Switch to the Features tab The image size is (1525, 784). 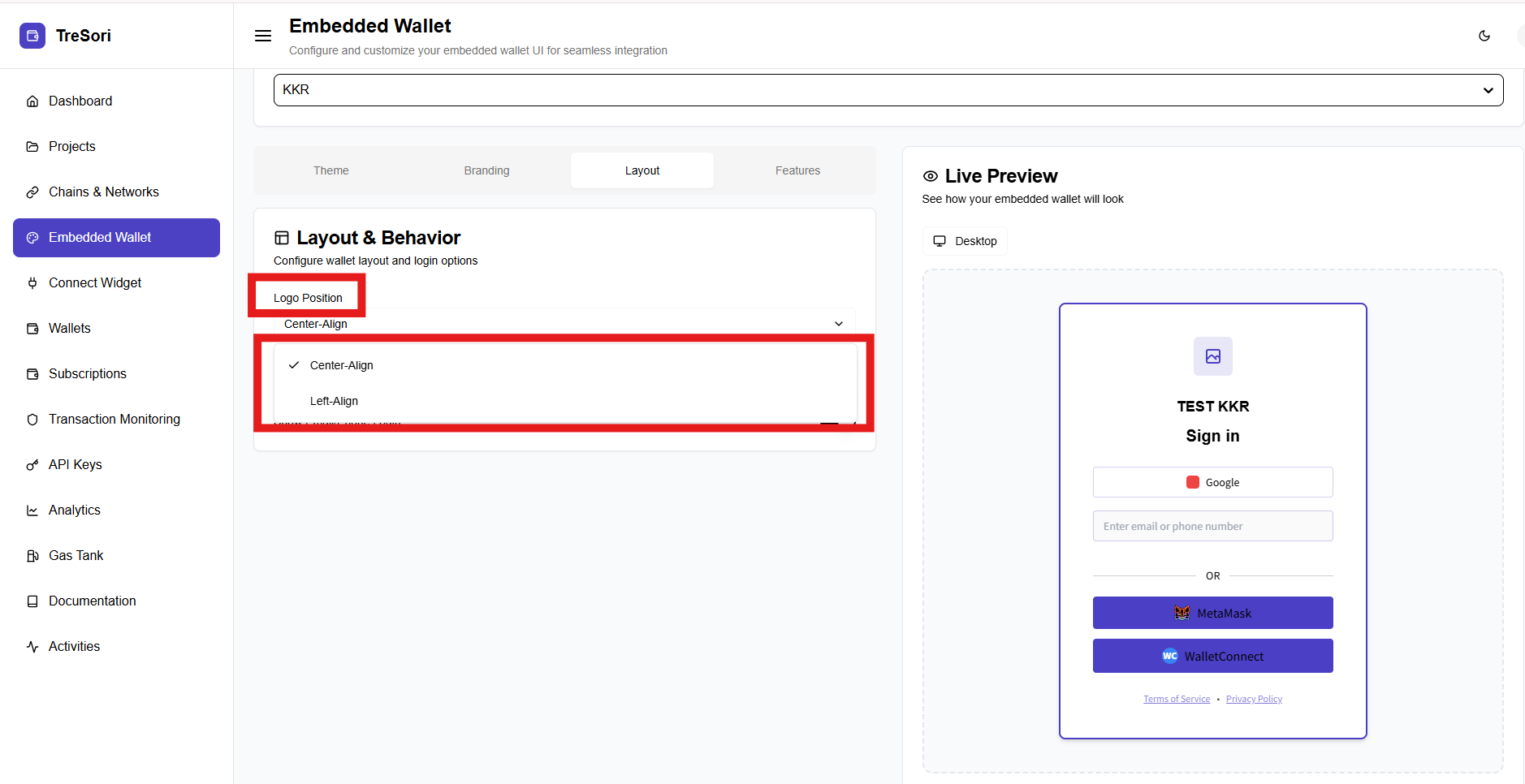coord(797,170)
